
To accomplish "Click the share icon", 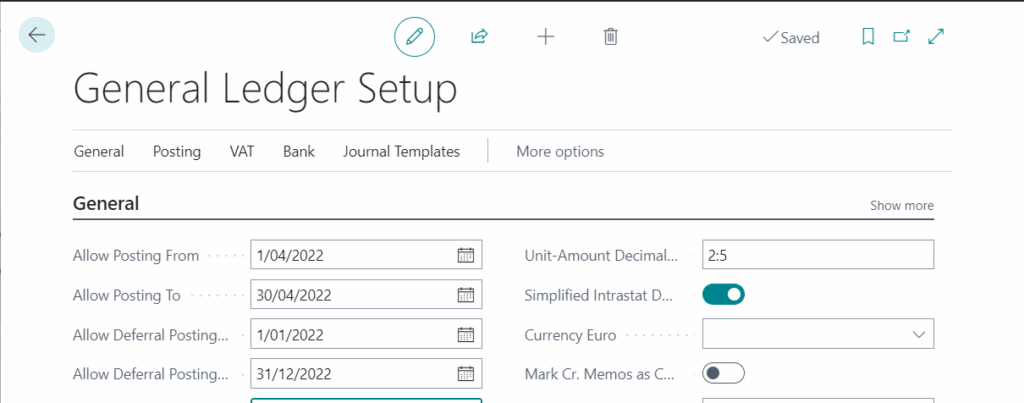I will [x=479, y=37].
